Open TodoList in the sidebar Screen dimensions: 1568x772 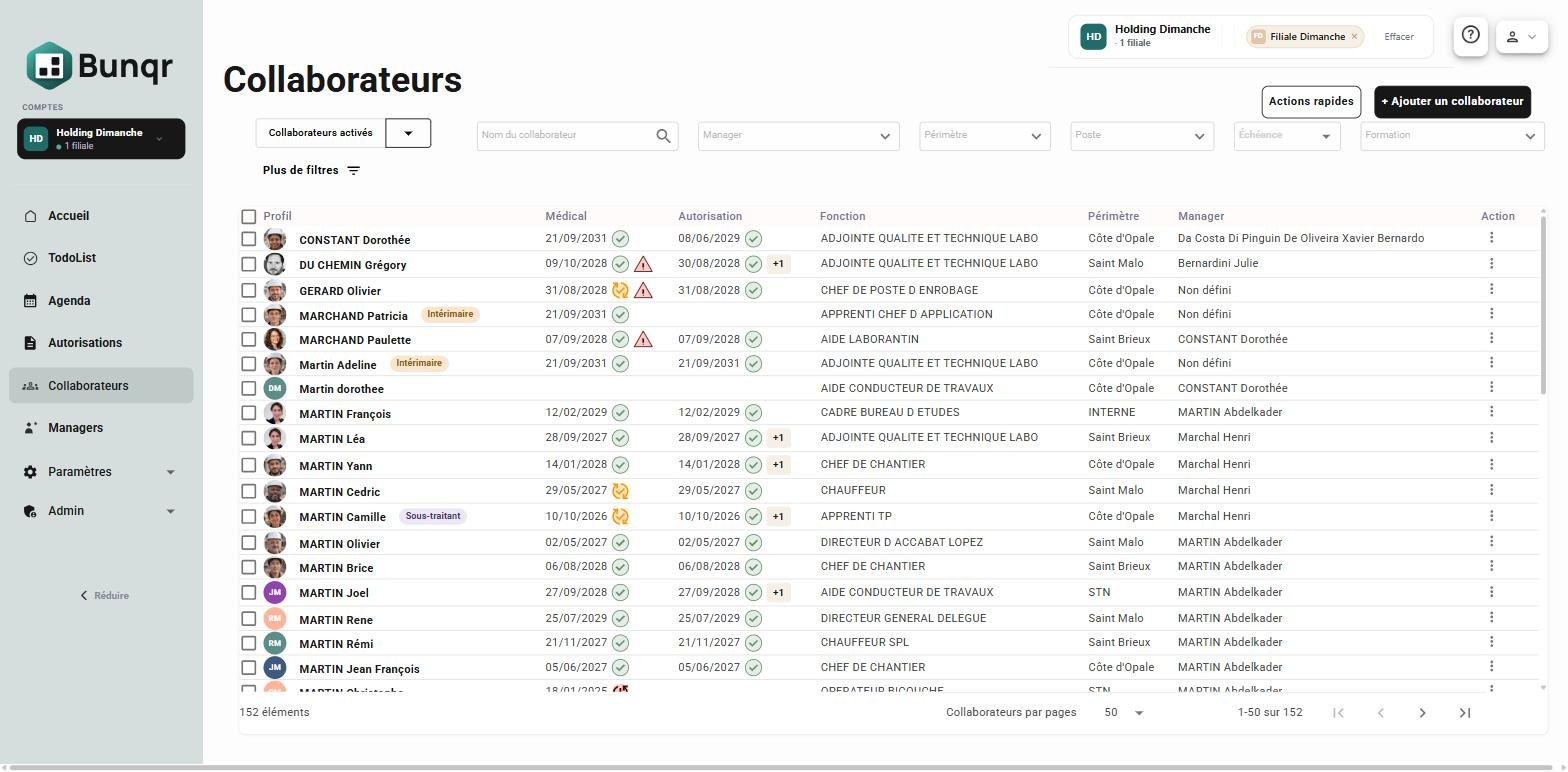click(x=100, y=258)
